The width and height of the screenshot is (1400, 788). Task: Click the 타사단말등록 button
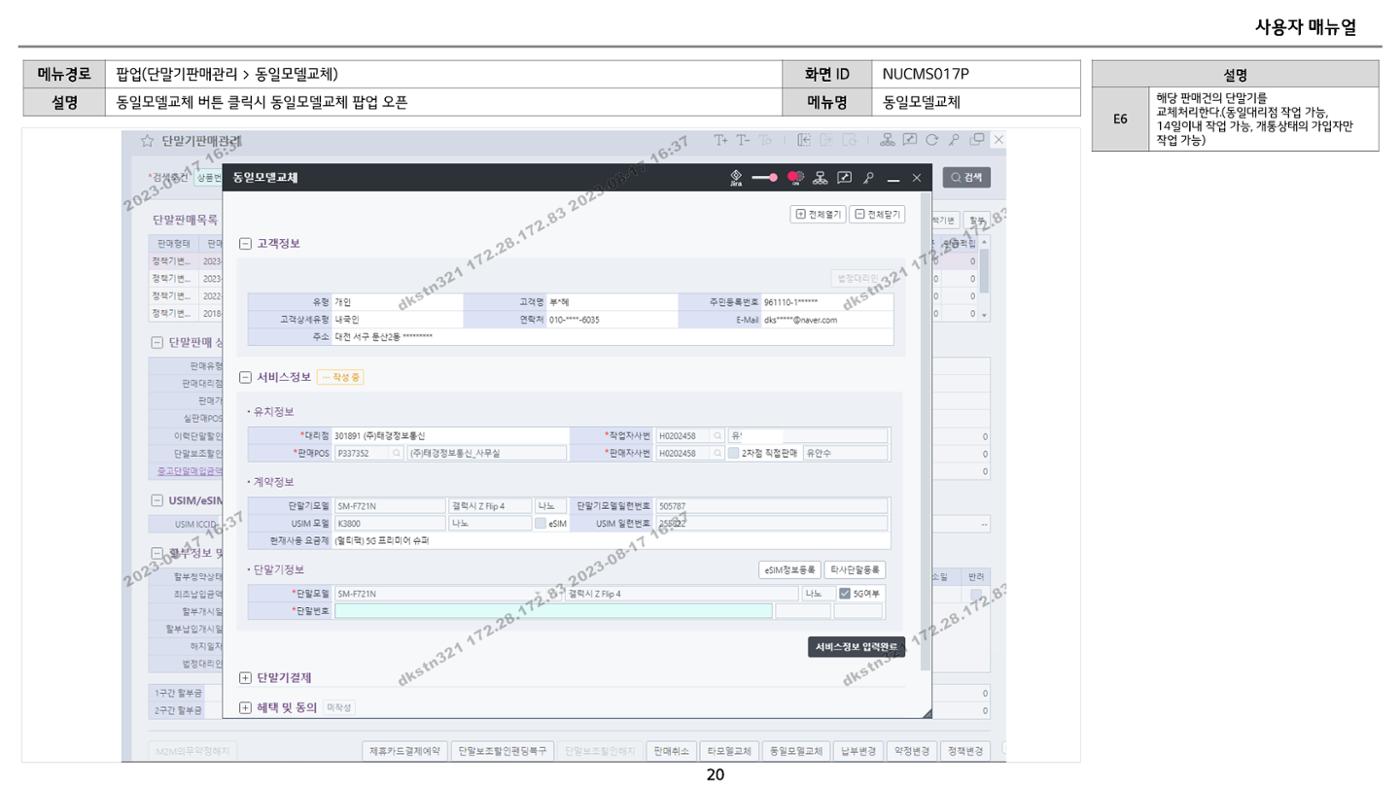tap(855, 570)
